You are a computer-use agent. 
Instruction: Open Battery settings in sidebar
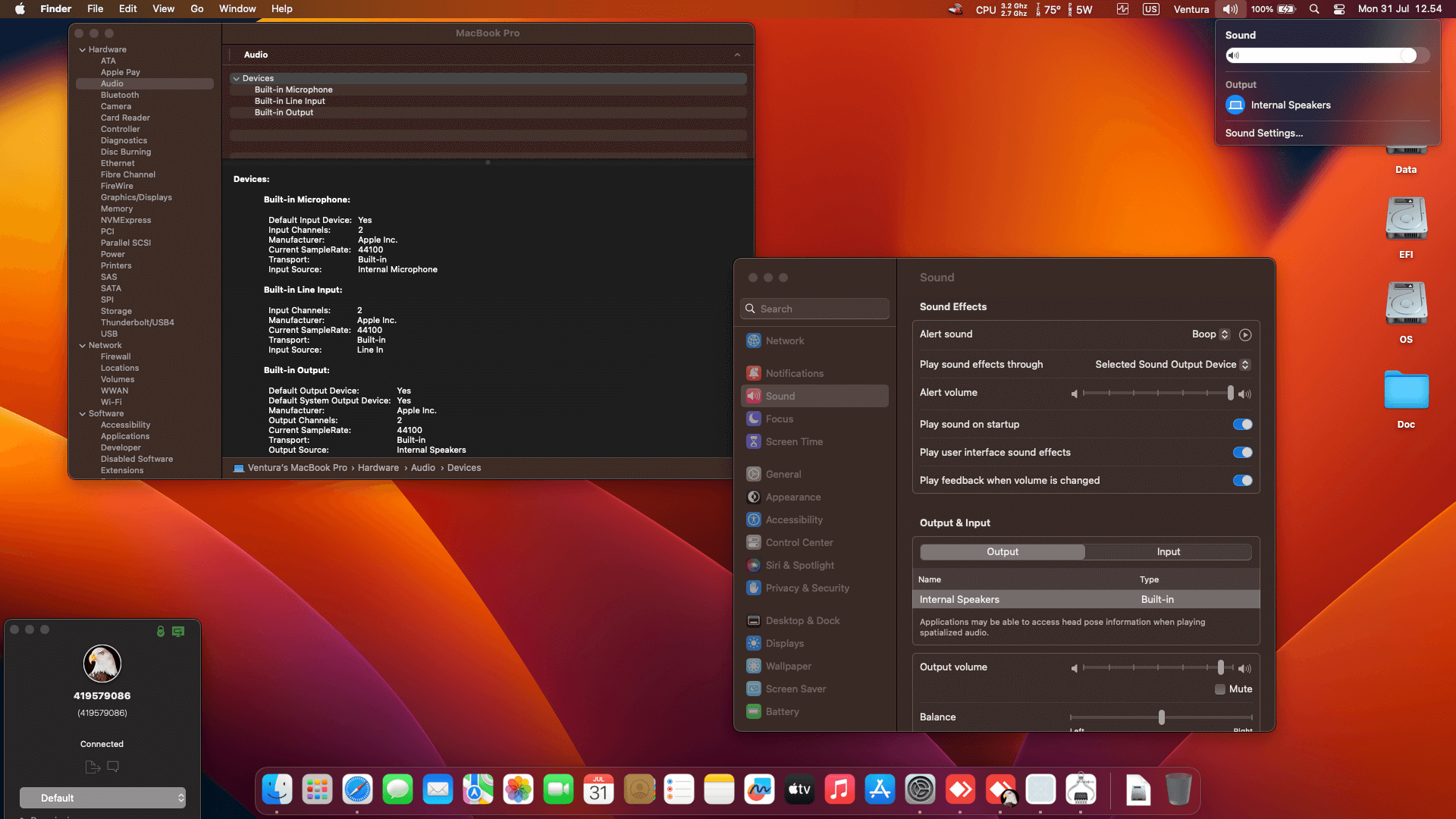click(814, 711)
